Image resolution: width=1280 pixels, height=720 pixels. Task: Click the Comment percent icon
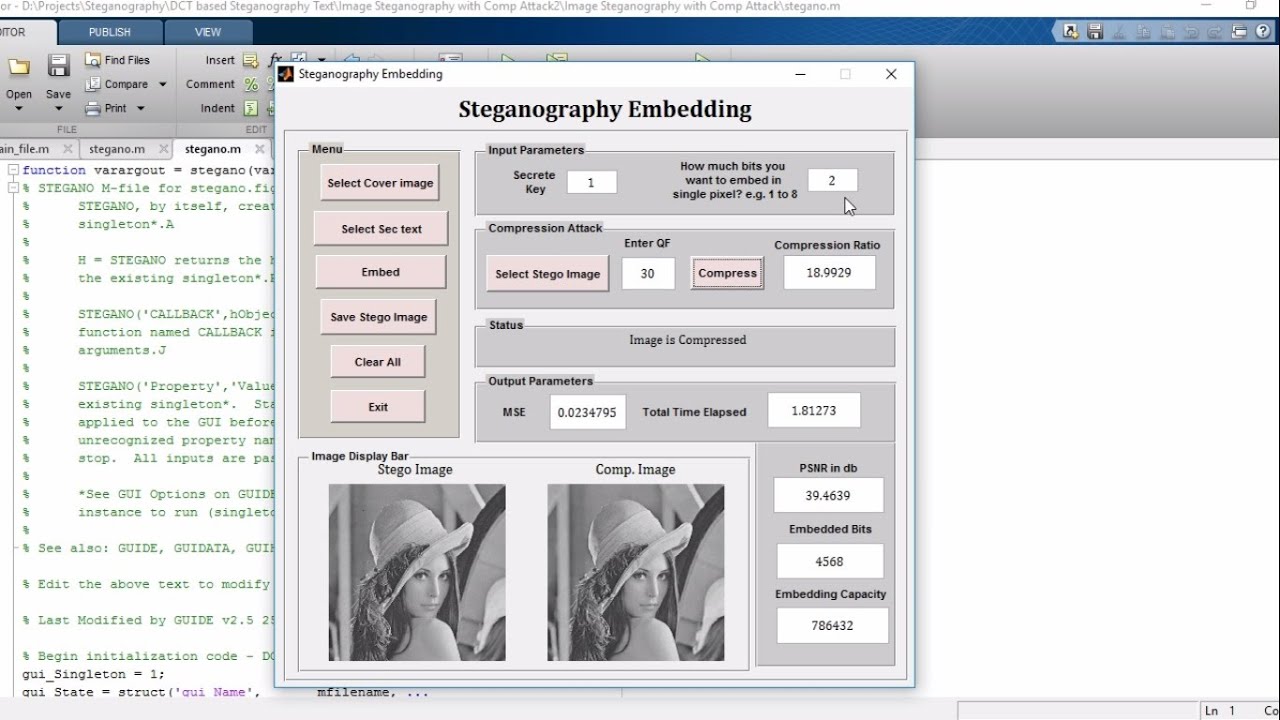251,84
